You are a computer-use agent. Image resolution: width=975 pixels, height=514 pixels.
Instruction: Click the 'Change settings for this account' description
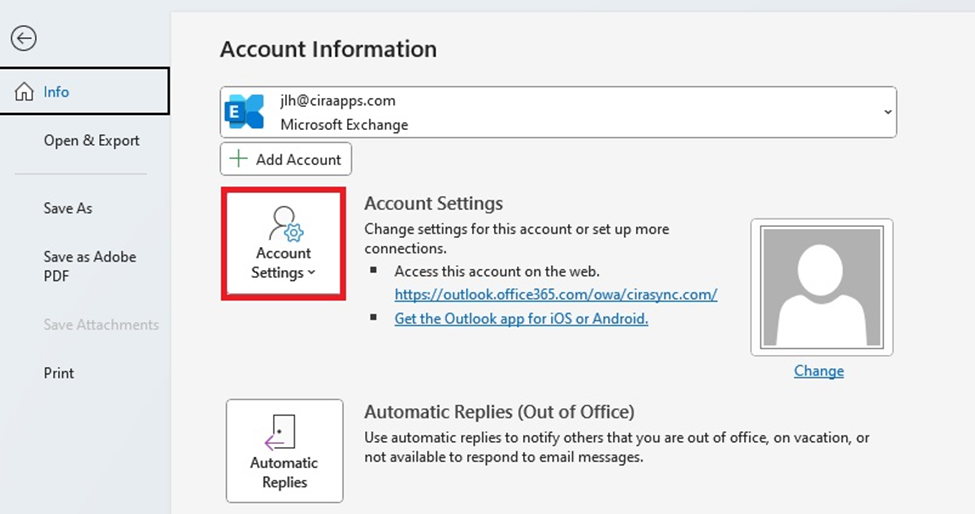[x=517, y=239]
